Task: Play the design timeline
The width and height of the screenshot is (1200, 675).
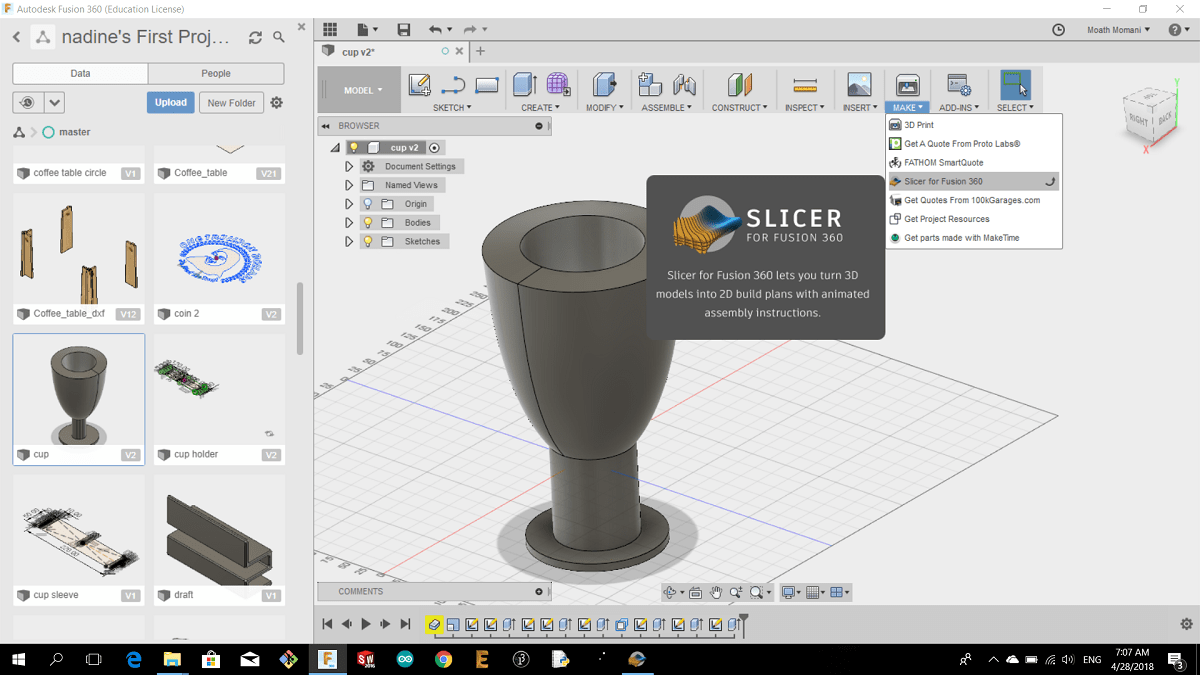Action: point(366,624)
